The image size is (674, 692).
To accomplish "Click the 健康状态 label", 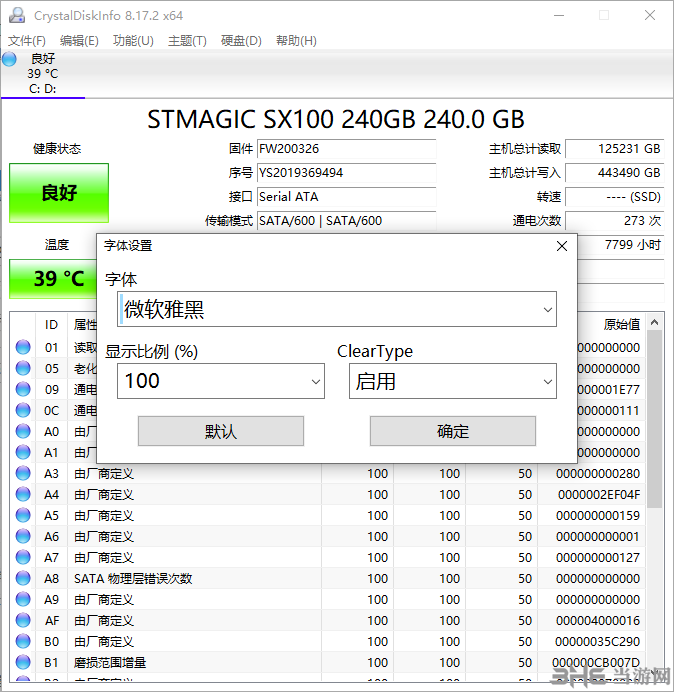I will click(x=57, y=149).
